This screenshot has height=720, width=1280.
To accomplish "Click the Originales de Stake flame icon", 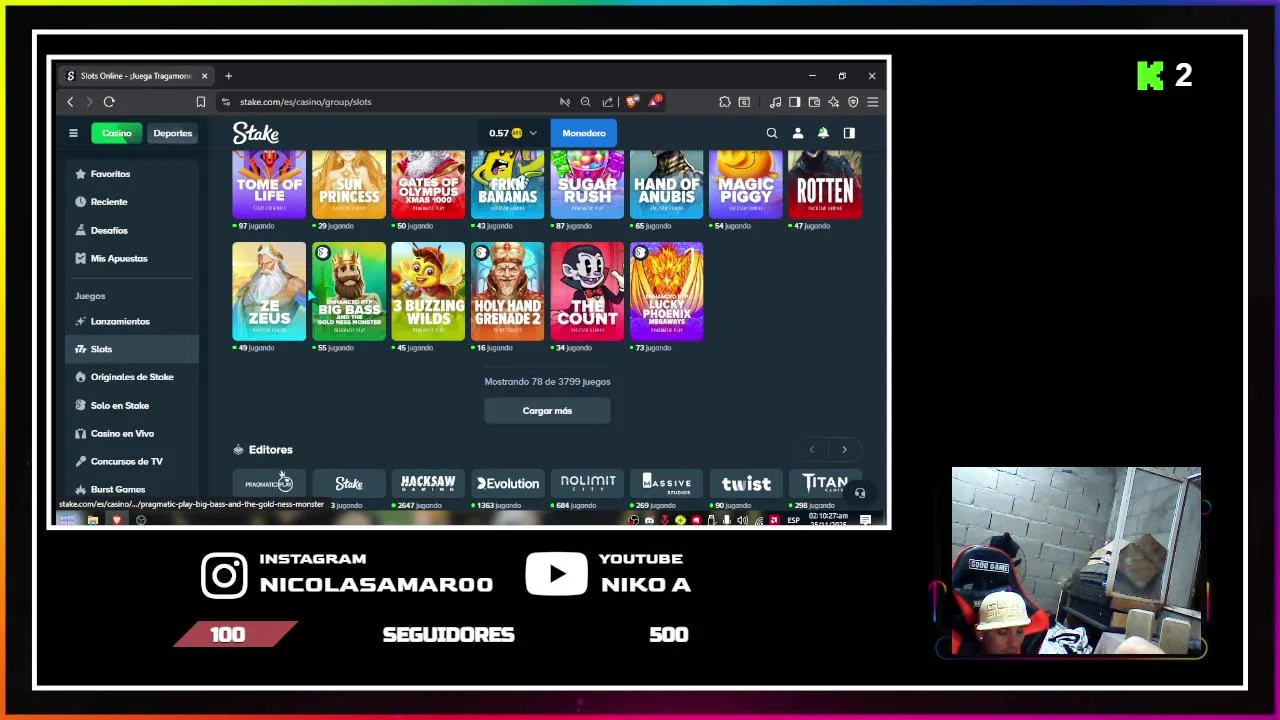I will coord(80,377).
